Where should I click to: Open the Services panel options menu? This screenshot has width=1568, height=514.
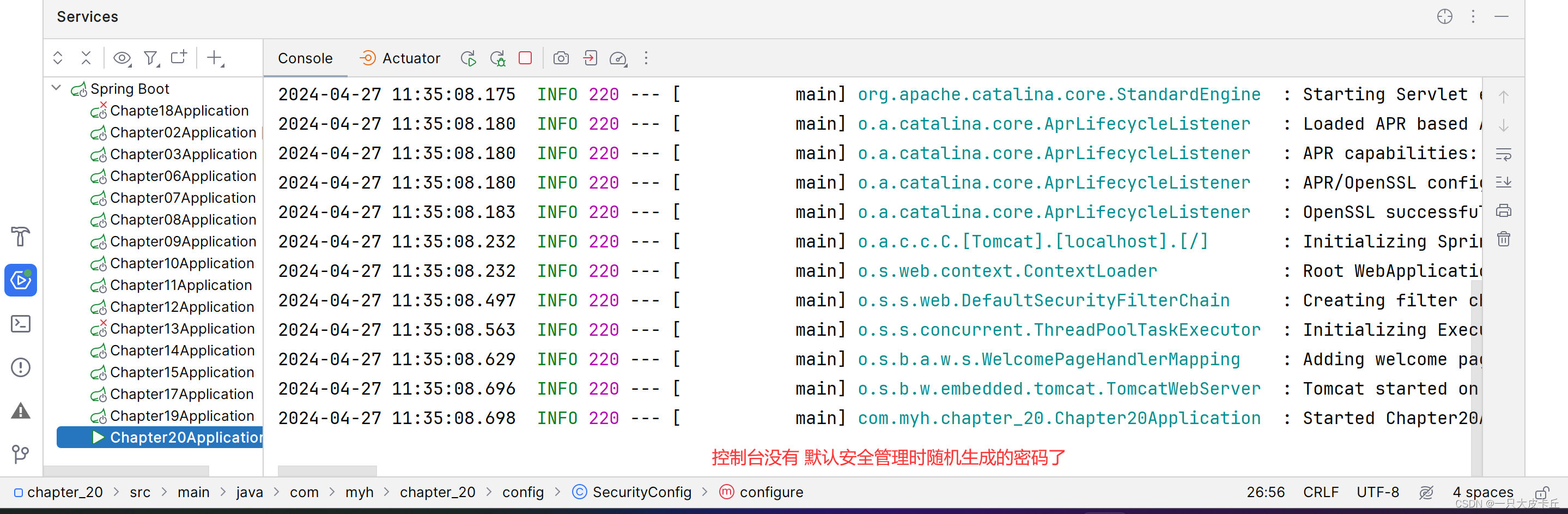(x=1473, y=16)
